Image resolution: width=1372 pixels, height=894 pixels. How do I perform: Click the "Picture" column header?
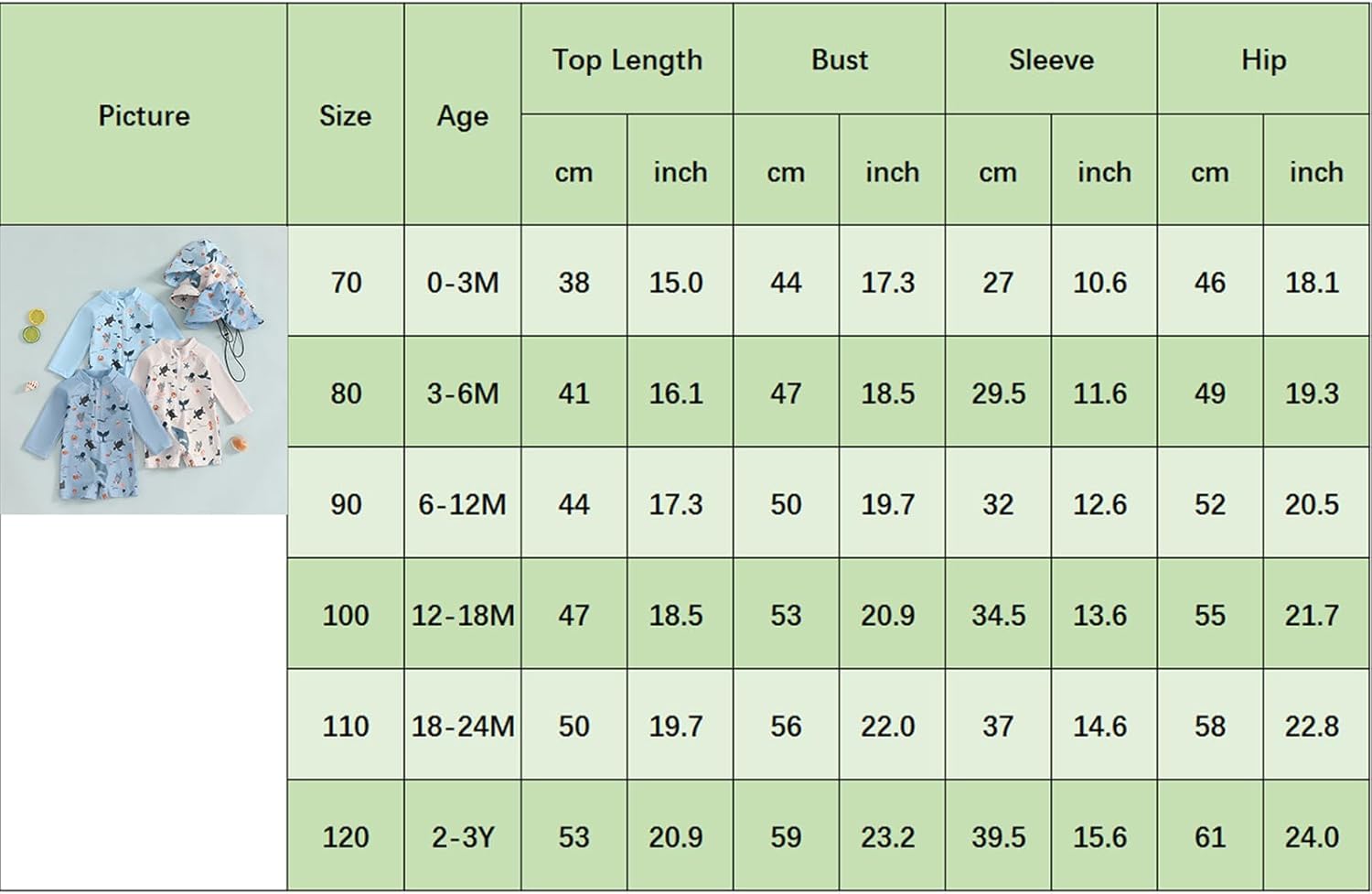coord(144,115)
